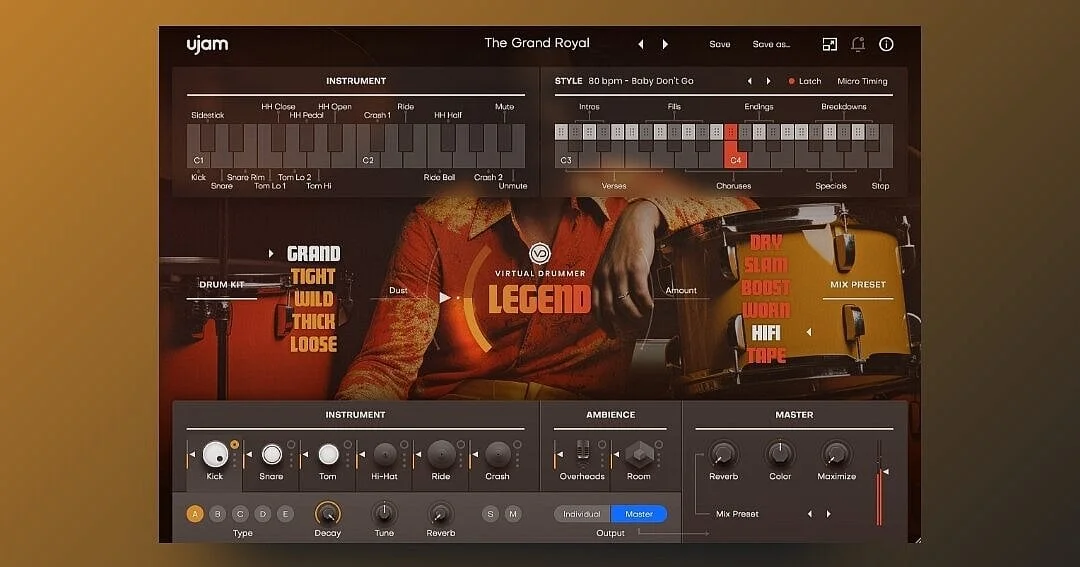1080x567 pixels.
Task: Toggle the Latch switch
Action: pyautogui.click(x=805, y=81)
